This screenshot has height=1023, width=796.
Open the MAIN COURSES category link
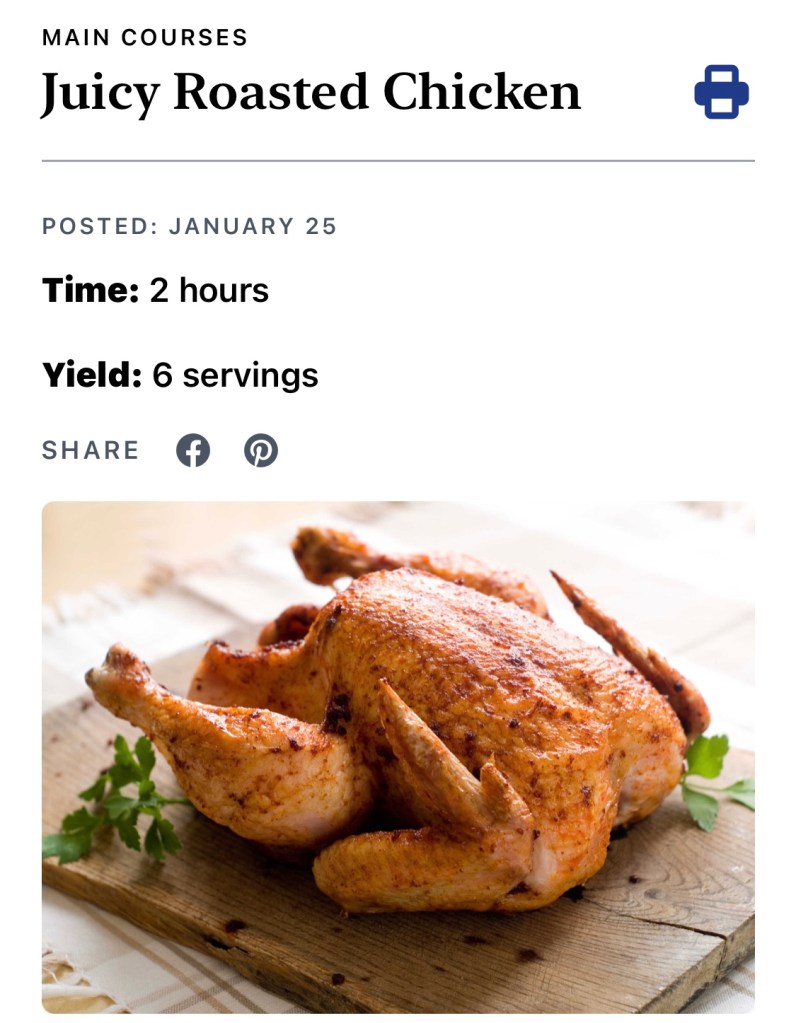pos(144,38)
